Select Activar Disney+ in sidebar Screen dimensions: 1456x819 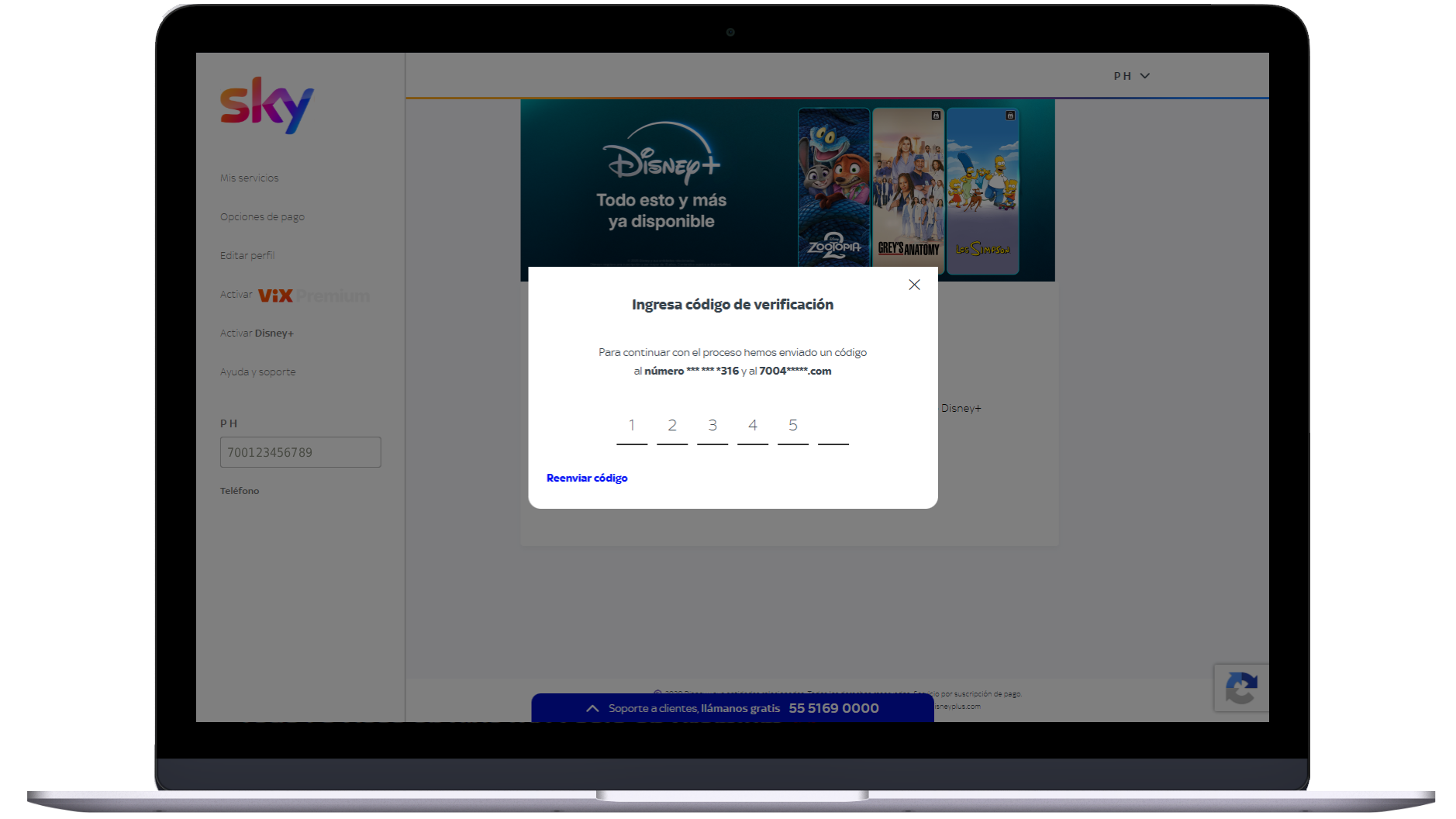point(257,333)
